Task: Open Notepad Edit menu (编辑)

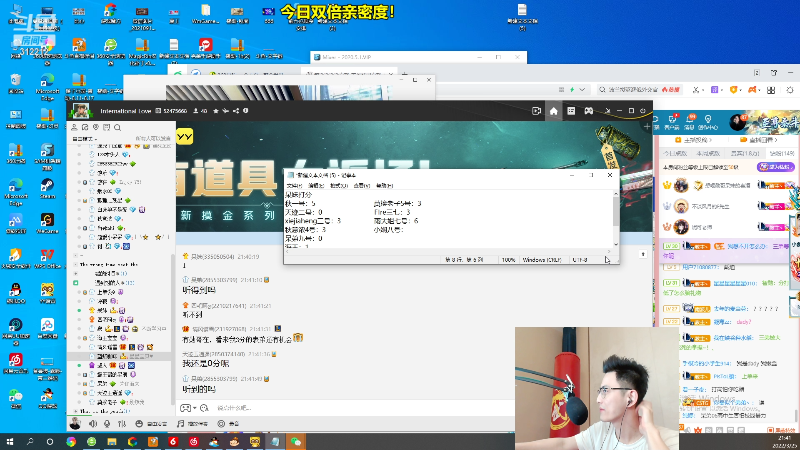Action: tap(316, 186)
